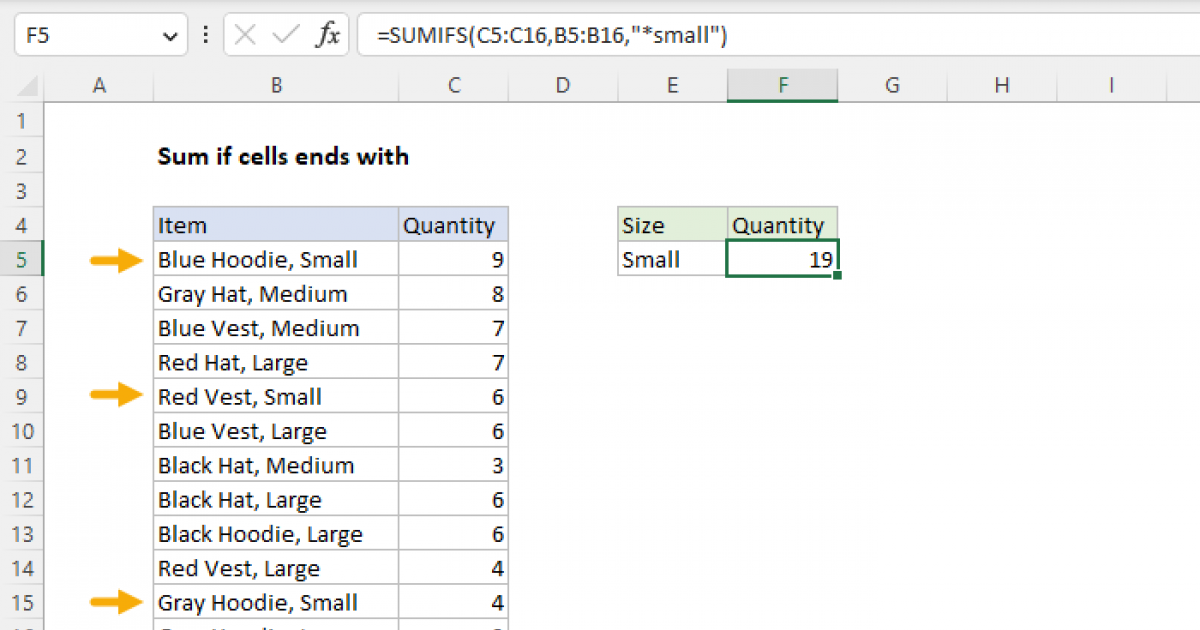This screenshot has height=630, width=1200.
Task: Click the fill handle of cell F5
Action: (837, 275)
